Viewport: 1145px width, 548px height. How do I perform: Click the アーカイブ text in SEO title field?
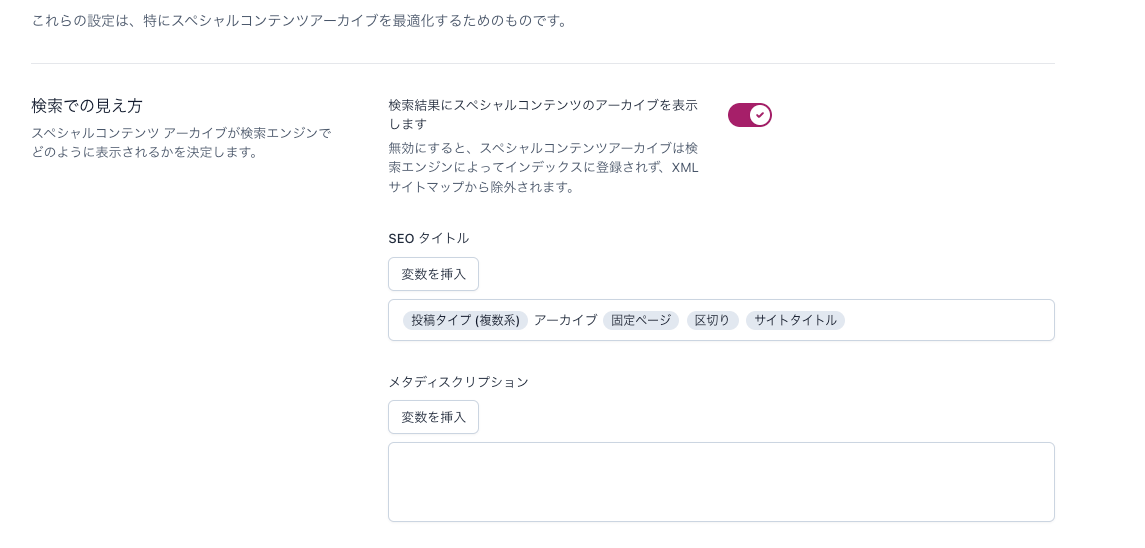click(x=565, y=320)
